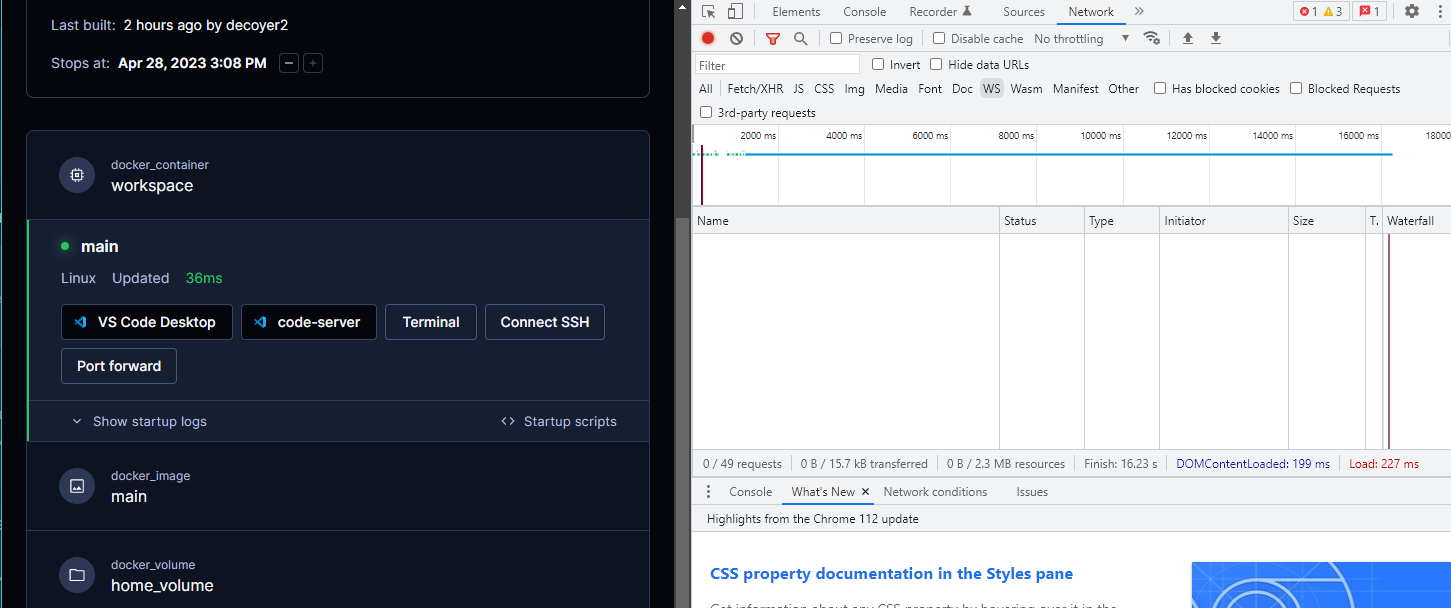Switch to the Elements tab
Image resolution: width=1451 pixels, height=608 pixels.
pos(796,12)
